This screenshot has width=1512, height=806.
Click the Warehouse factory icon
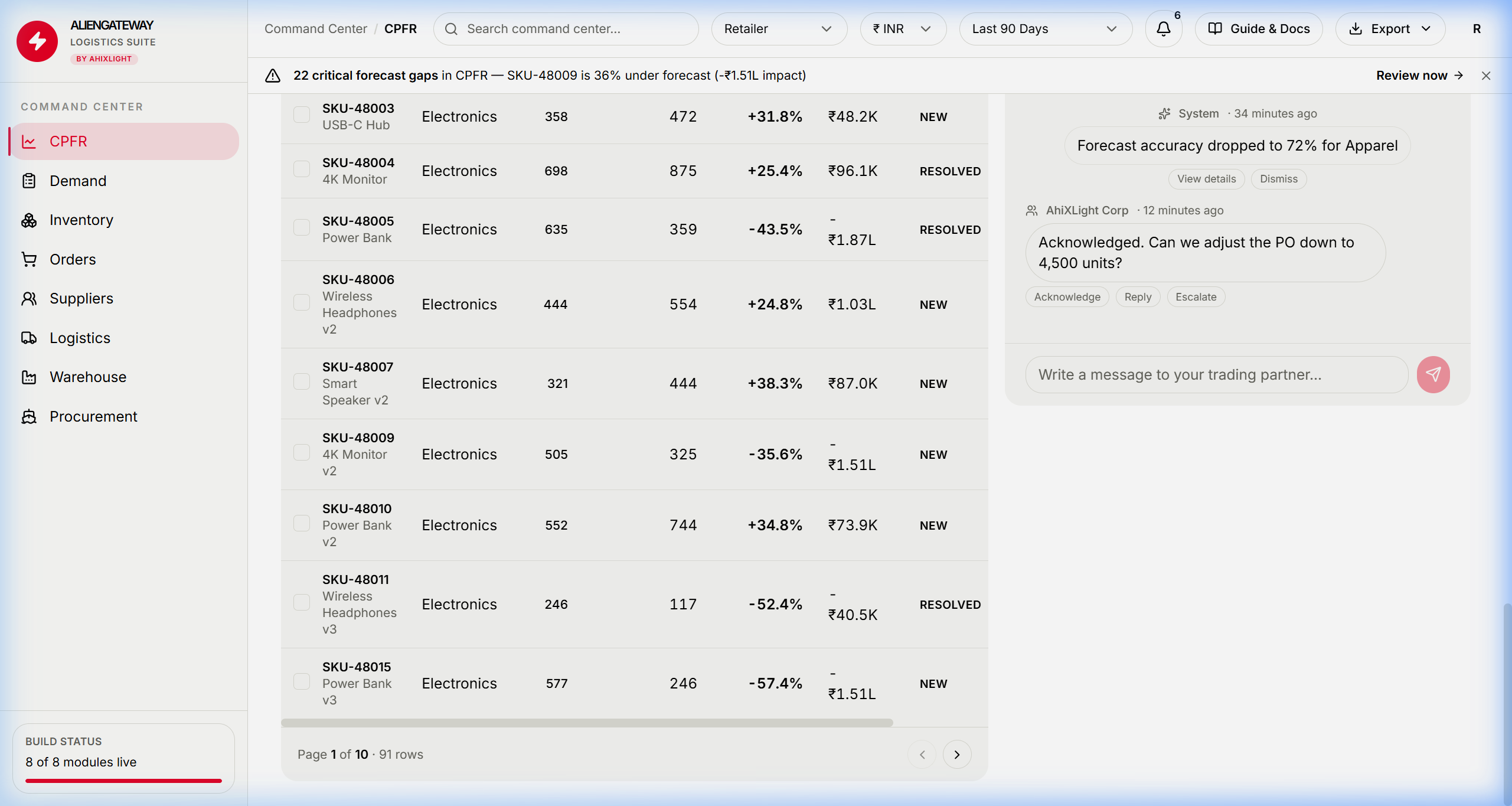tap(29, 377)
